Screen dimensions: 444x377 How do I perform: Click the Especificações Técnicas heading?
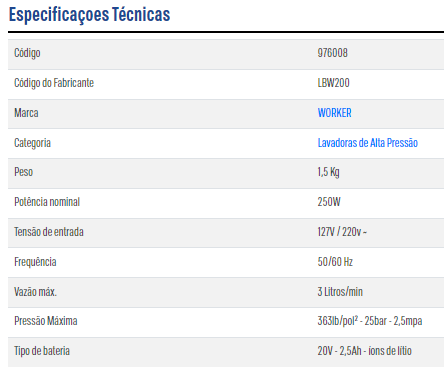click(89, 15)
